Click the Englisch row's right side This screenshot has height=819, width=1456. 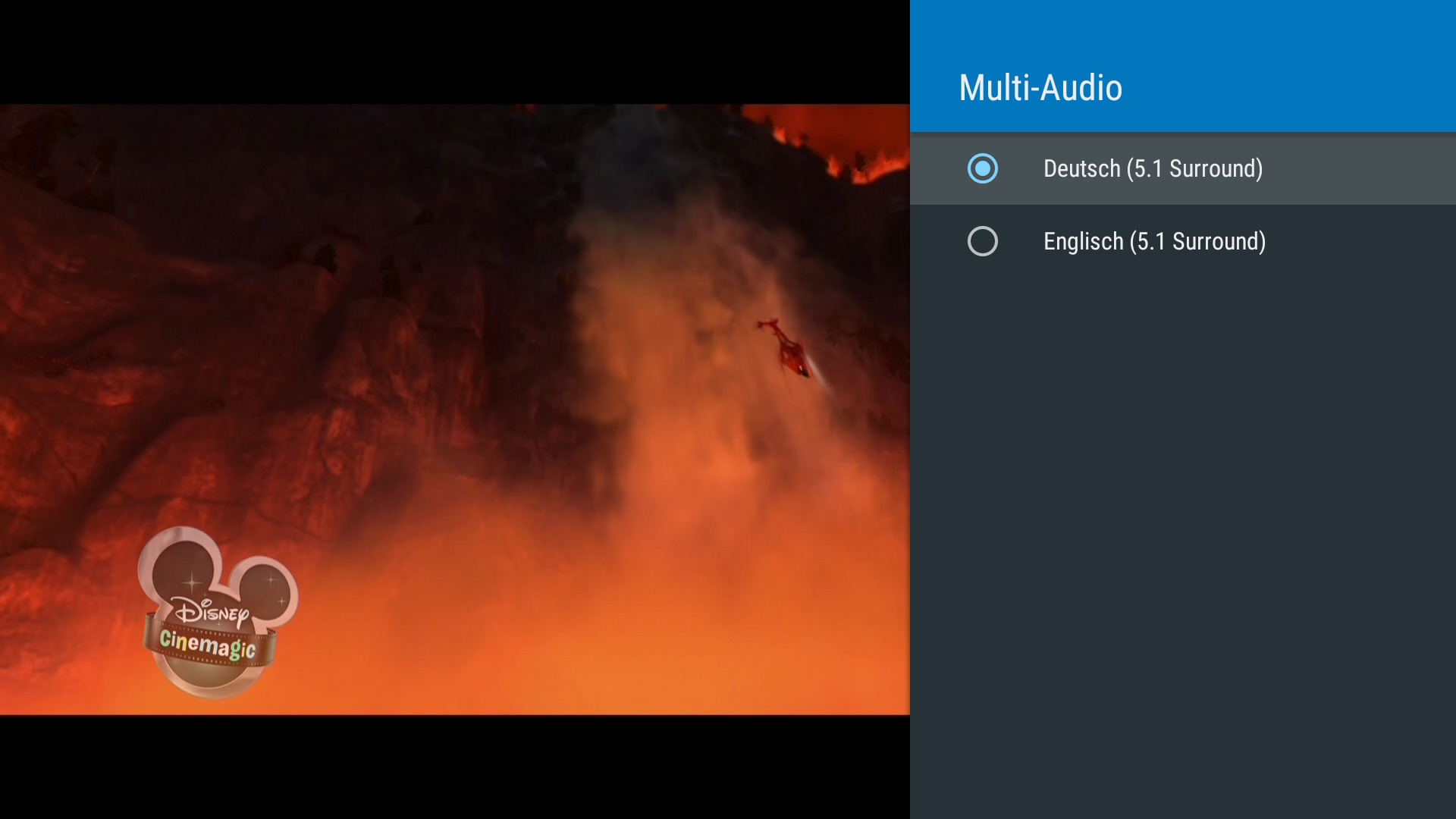click(1365, 241)
